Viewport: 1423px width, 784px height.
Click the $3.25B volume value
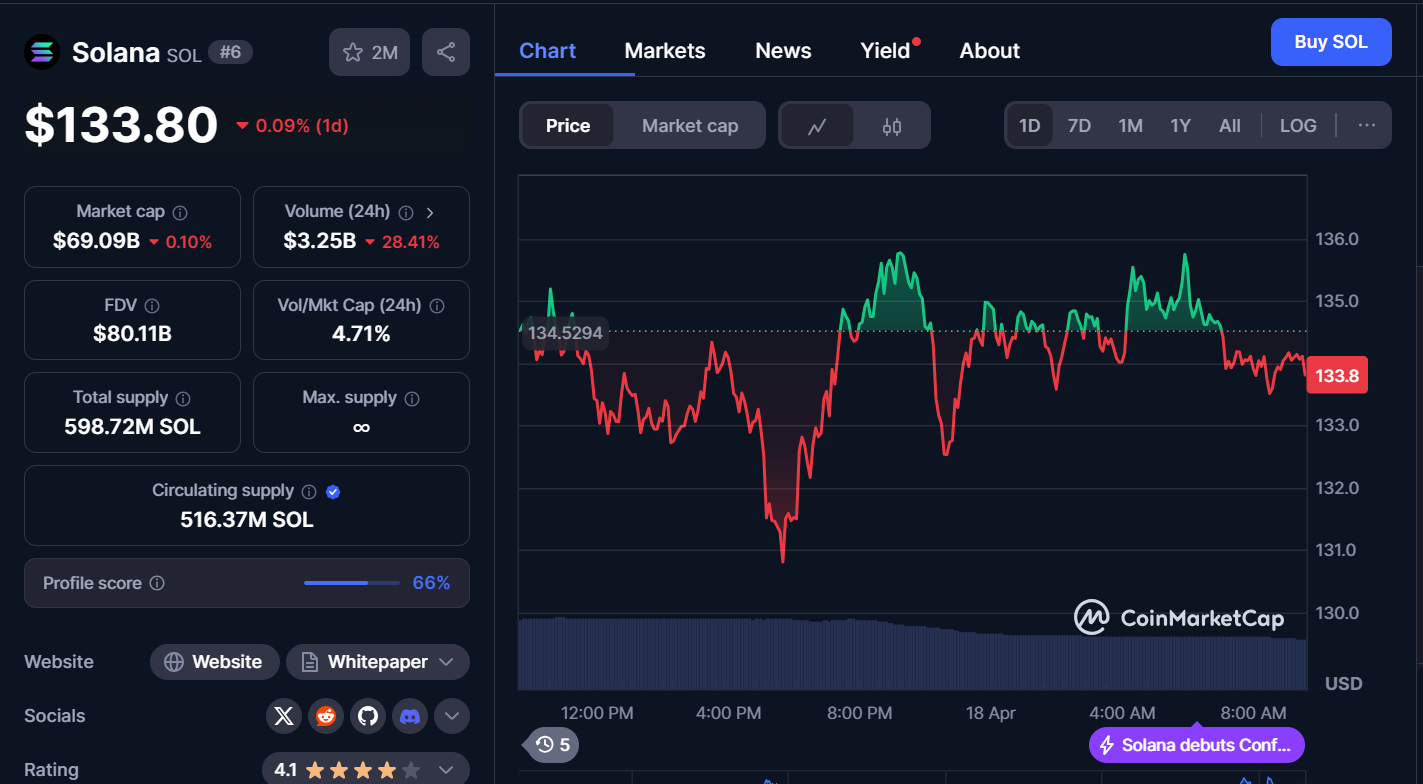[319, 241]
